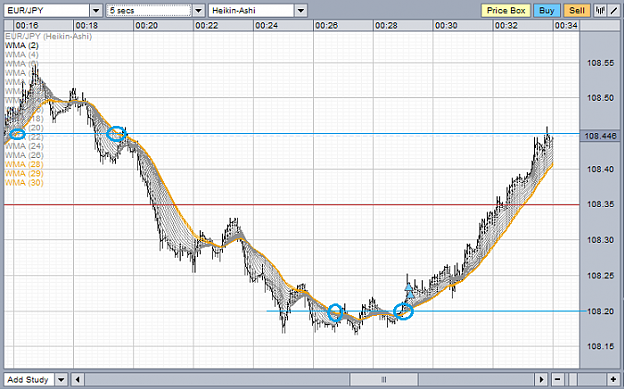Click the 00:32 time axis label
Viewport: 625px width, 390px height.
point(506,26)
